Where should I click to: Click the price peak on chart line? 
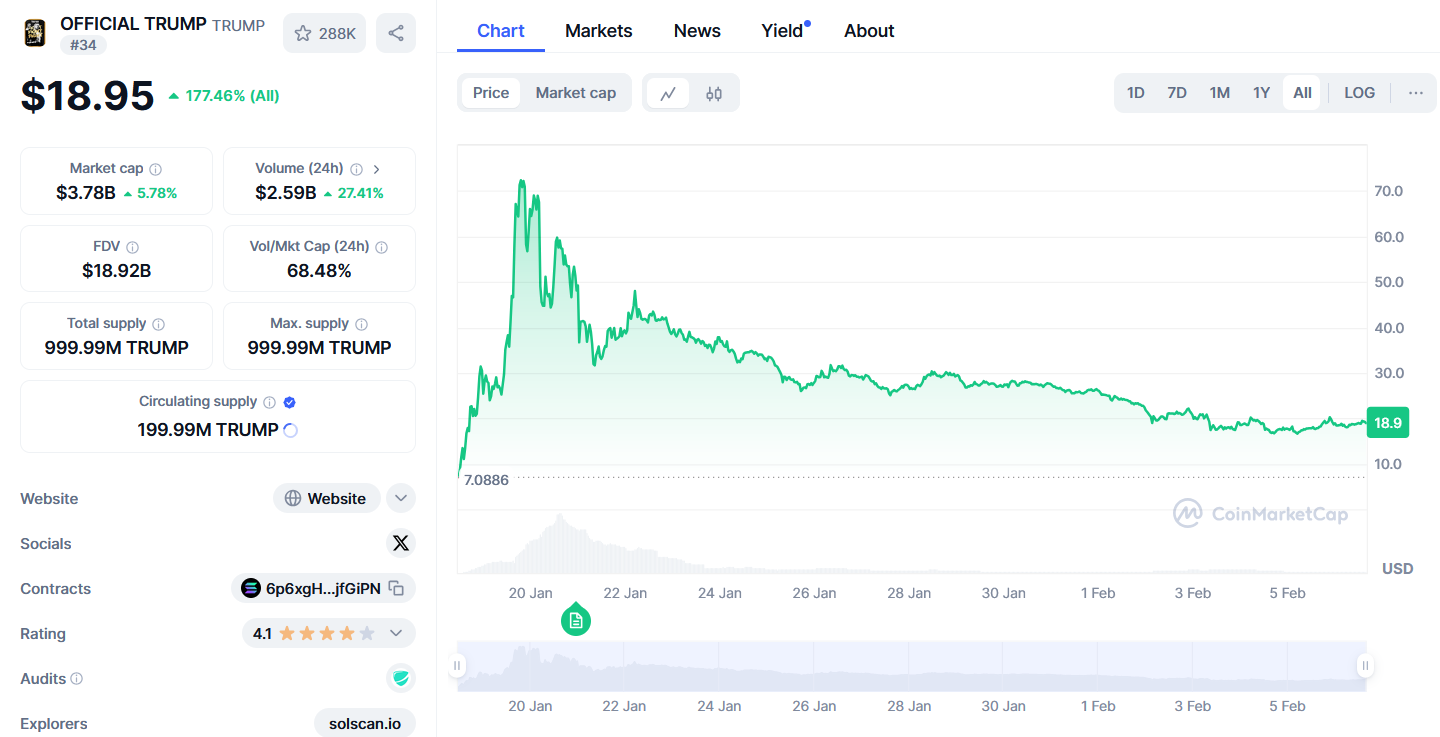point(521,181)
